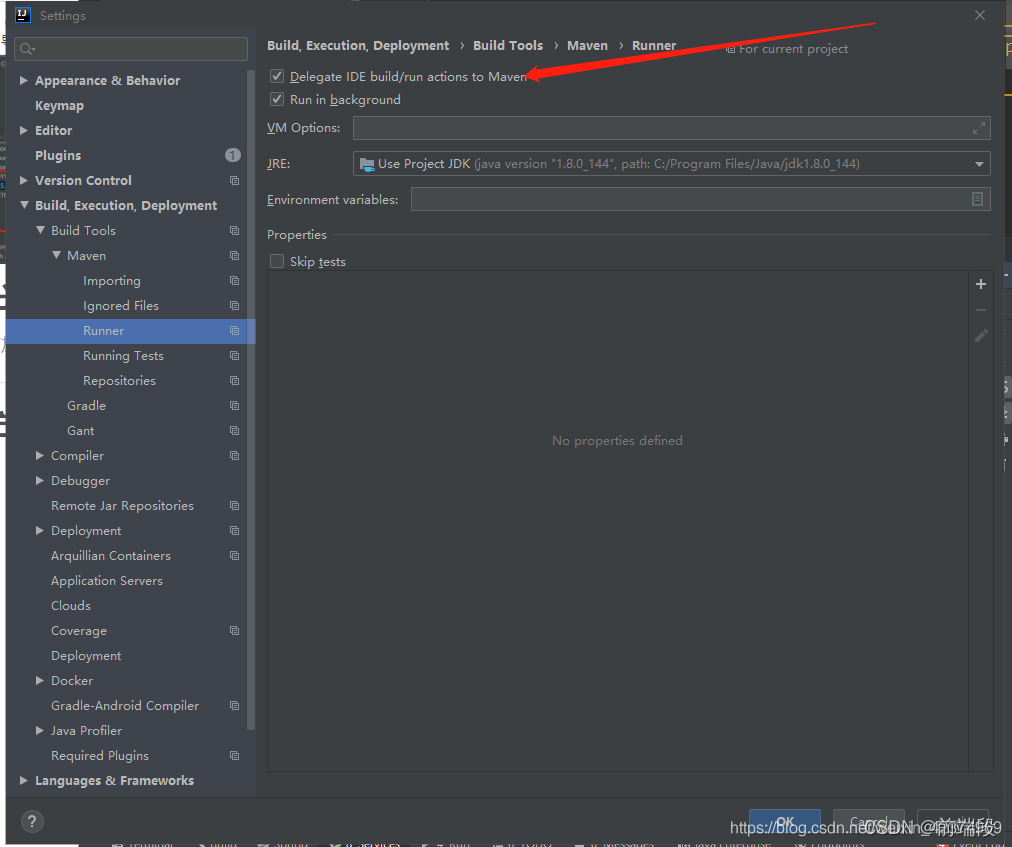
Task: Enable the Skip tests checkbox
Action: point(277,261)
